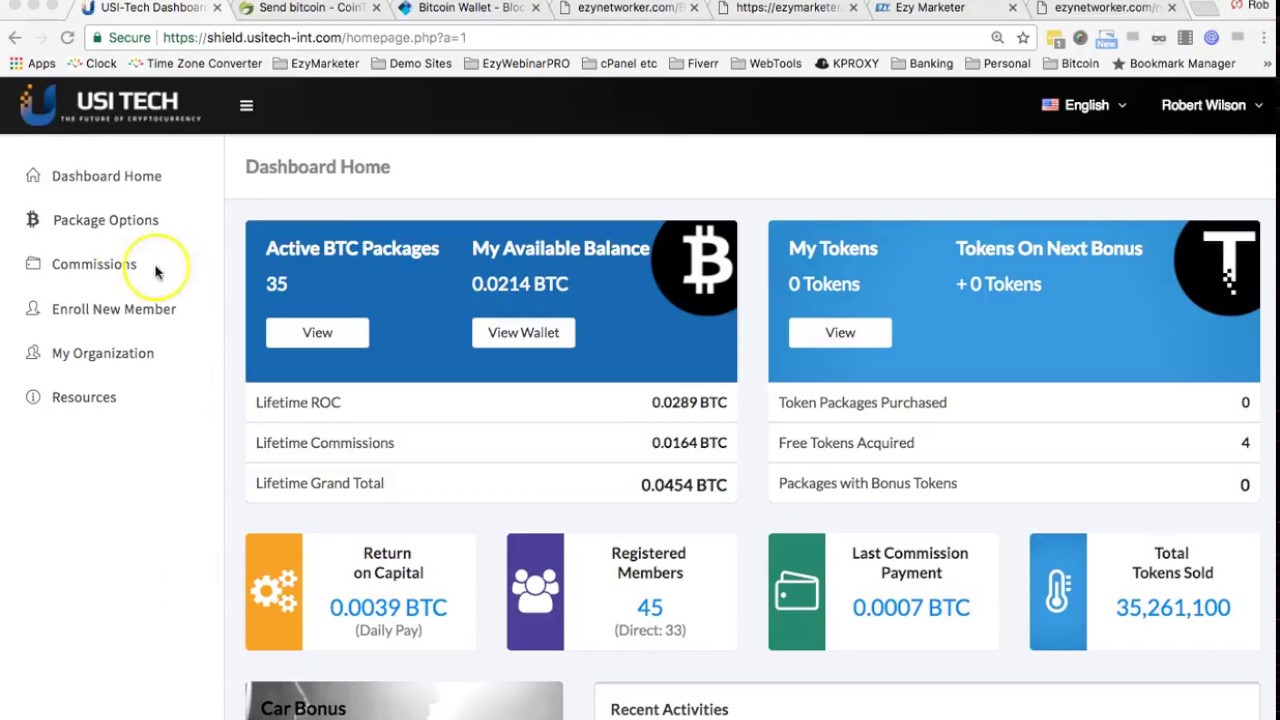Screen dimensions: 1280x720
Task: Open the Time Zone Converter bookmark
Action: 195,63
